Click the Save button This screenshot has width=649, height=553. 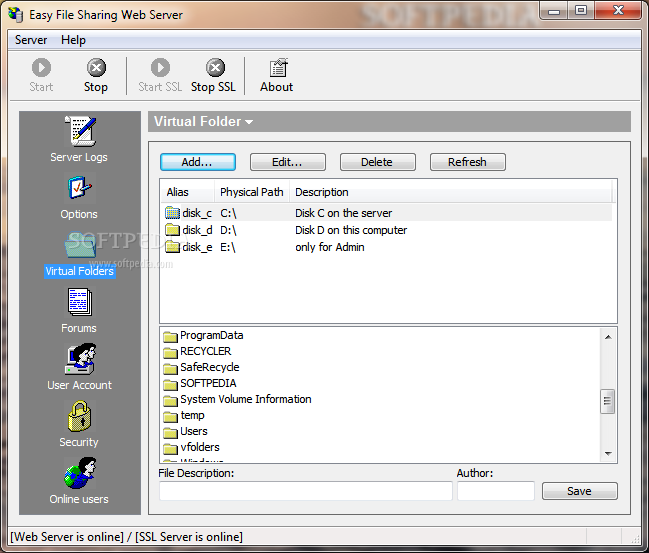point(579,491)
